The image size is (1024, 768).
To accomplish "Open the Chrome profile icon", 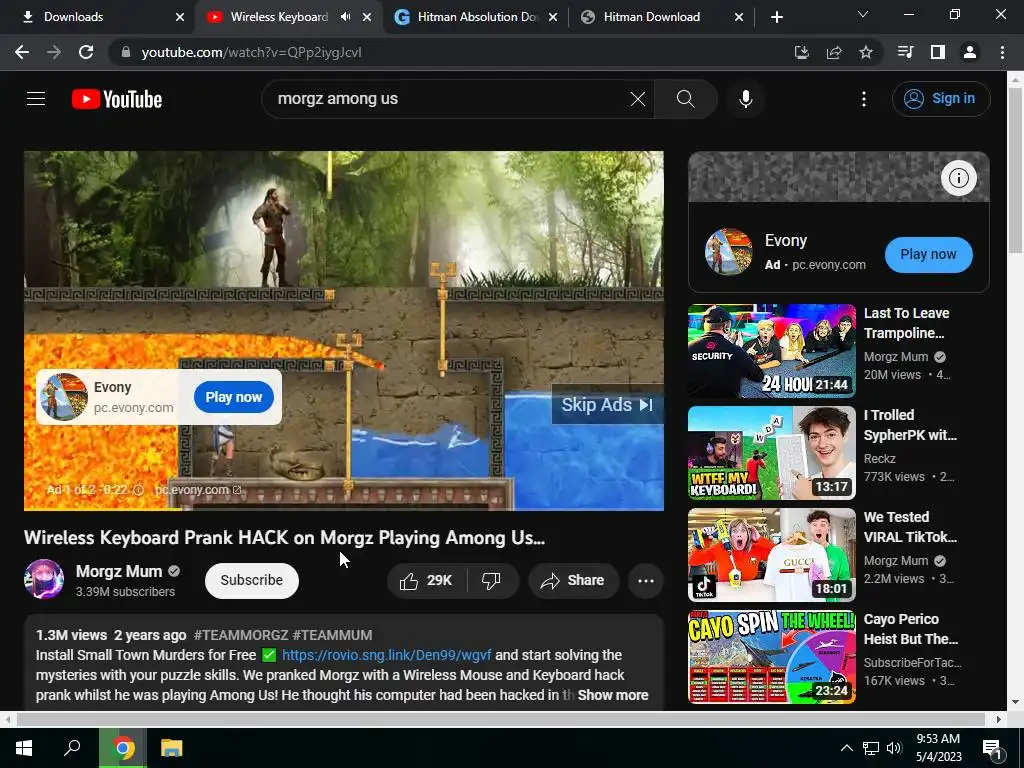I will click(x=970, y=52).
